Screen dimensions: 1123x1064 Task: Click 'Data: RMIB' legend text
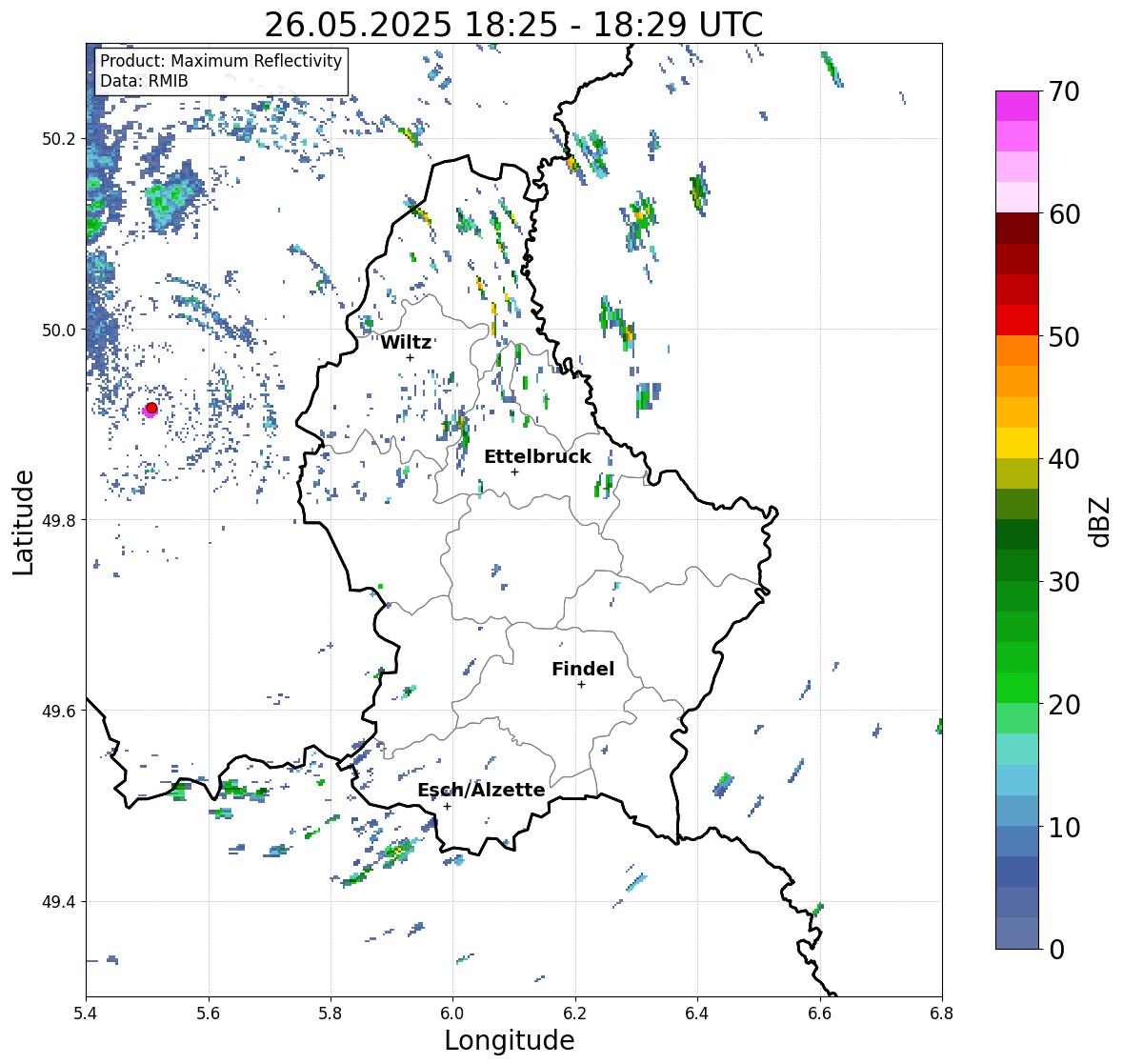pos(144,81)
